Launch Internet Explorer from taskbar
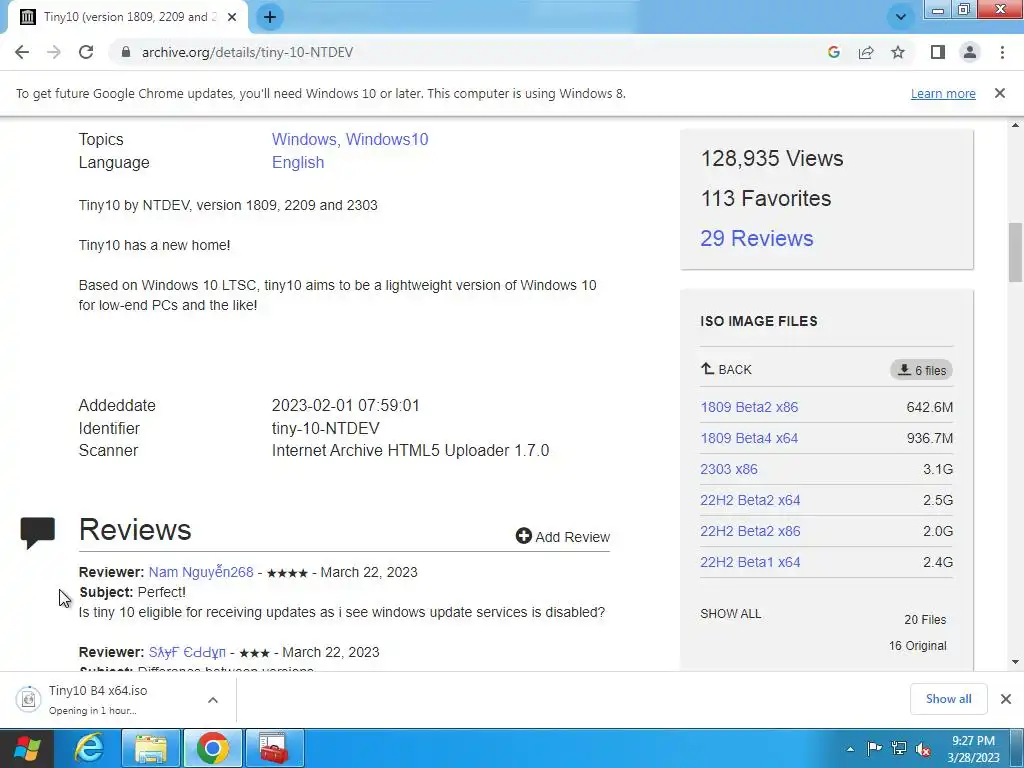1024x768 pixels. point(88,748)
